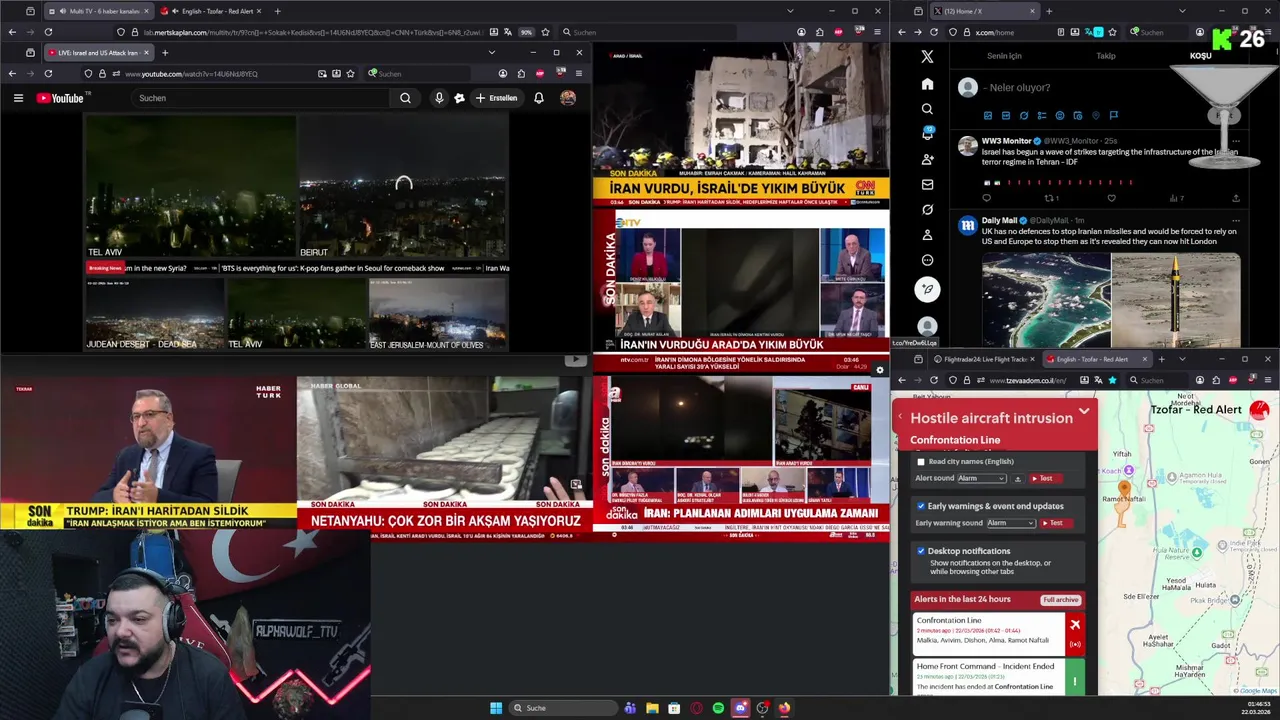Add emoji to new X post
1280x720 pixels.
pos(1060,116)
